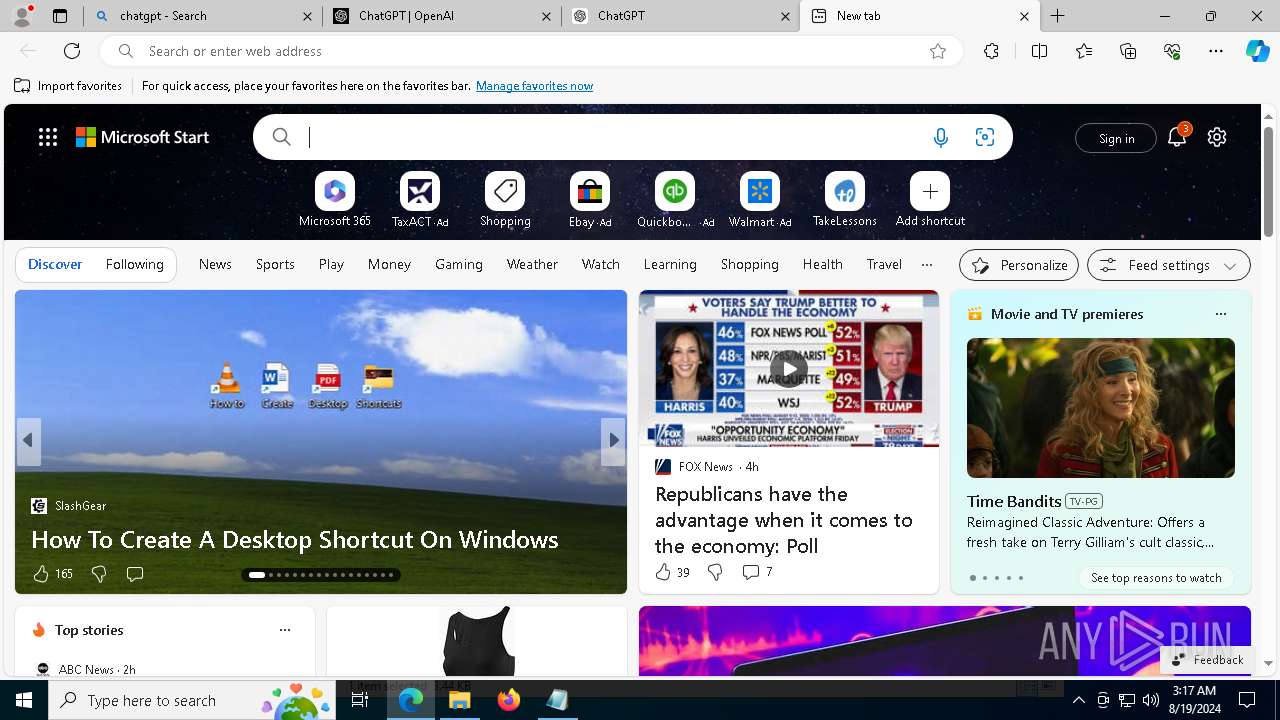Open the Favorites hub
The width and height of the screenshot is (1280, 720).
point(1084,51)
